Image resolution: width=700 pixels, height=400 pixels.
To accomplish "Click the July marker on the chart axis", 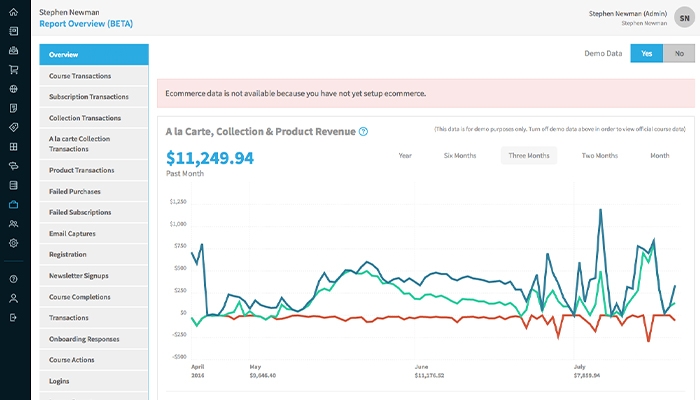I will [x=580, y=366].
